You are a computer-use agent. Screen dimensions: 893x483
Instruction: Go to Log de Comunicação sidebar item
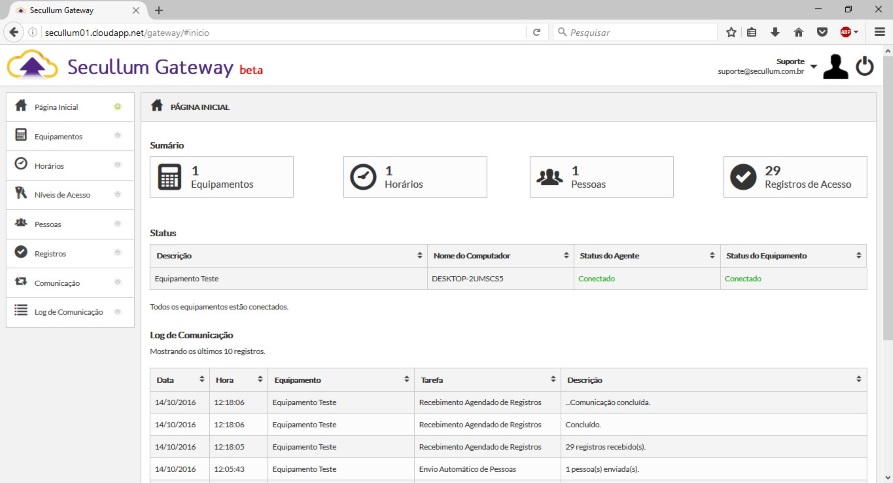click(68, 312)
